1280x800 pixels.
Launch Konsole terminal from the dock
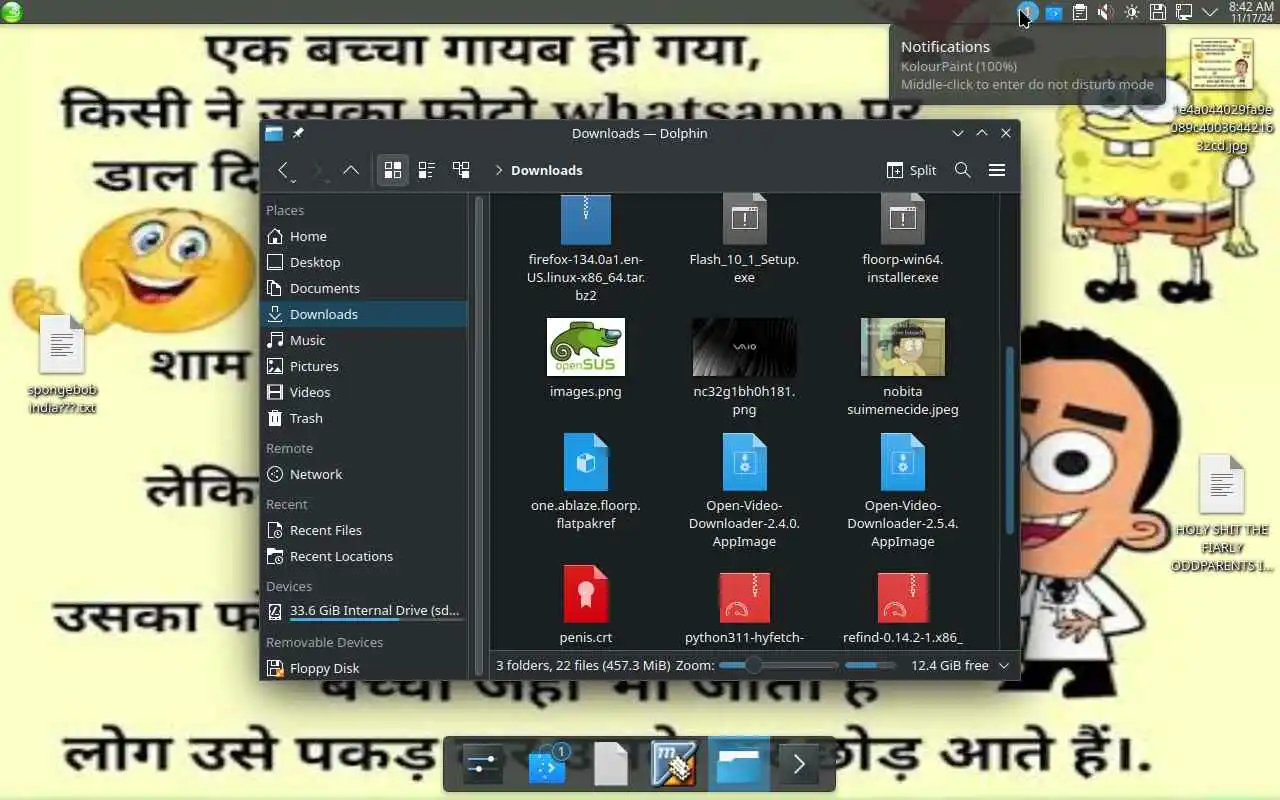pyautogui.click(x=798, y=765)
